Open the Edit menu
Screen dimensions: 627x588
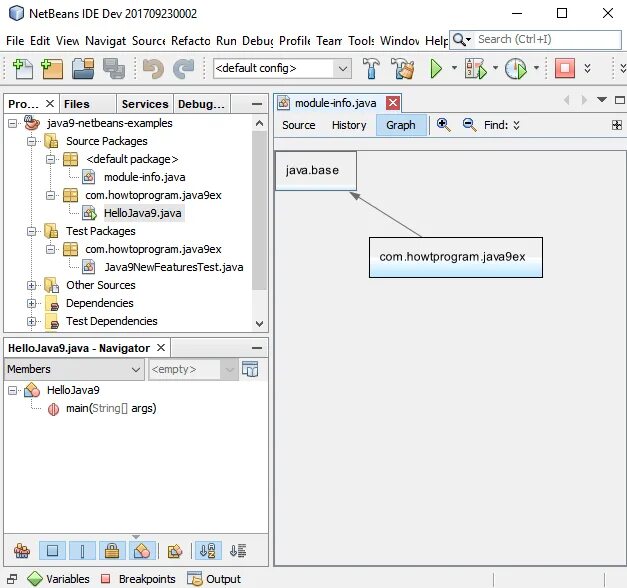click(40, 40)
